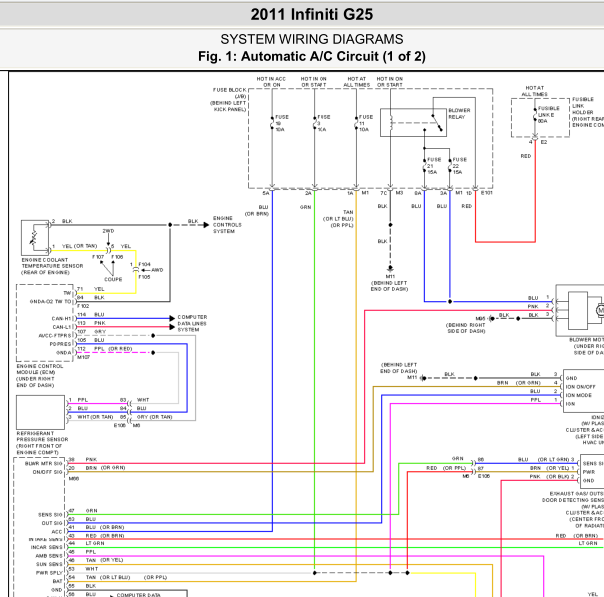The height and width of the screenshot is (597, 604).
Task: Click the 'GRY (OR TAN)' wire label
Action: [x=154, y=417]
